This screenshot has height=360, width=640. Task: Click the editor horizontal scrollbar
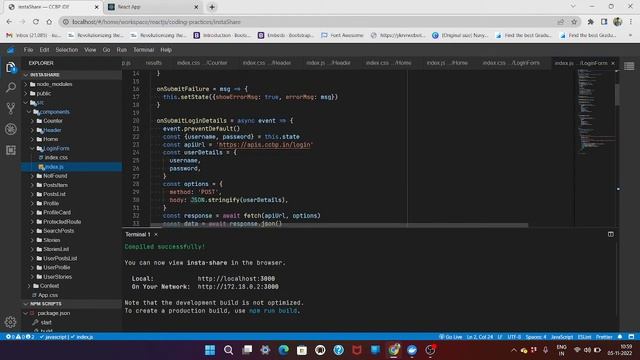coord(339,225)
